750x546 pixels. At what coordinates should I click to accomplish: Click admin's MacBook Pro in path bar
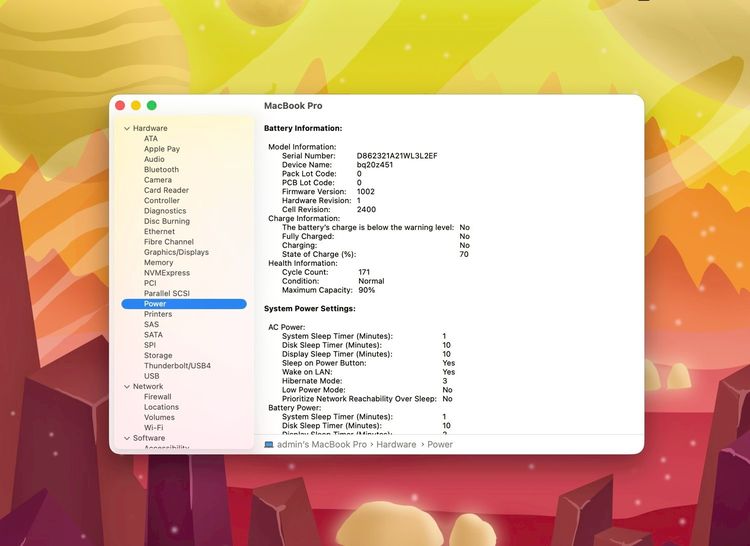322,444
